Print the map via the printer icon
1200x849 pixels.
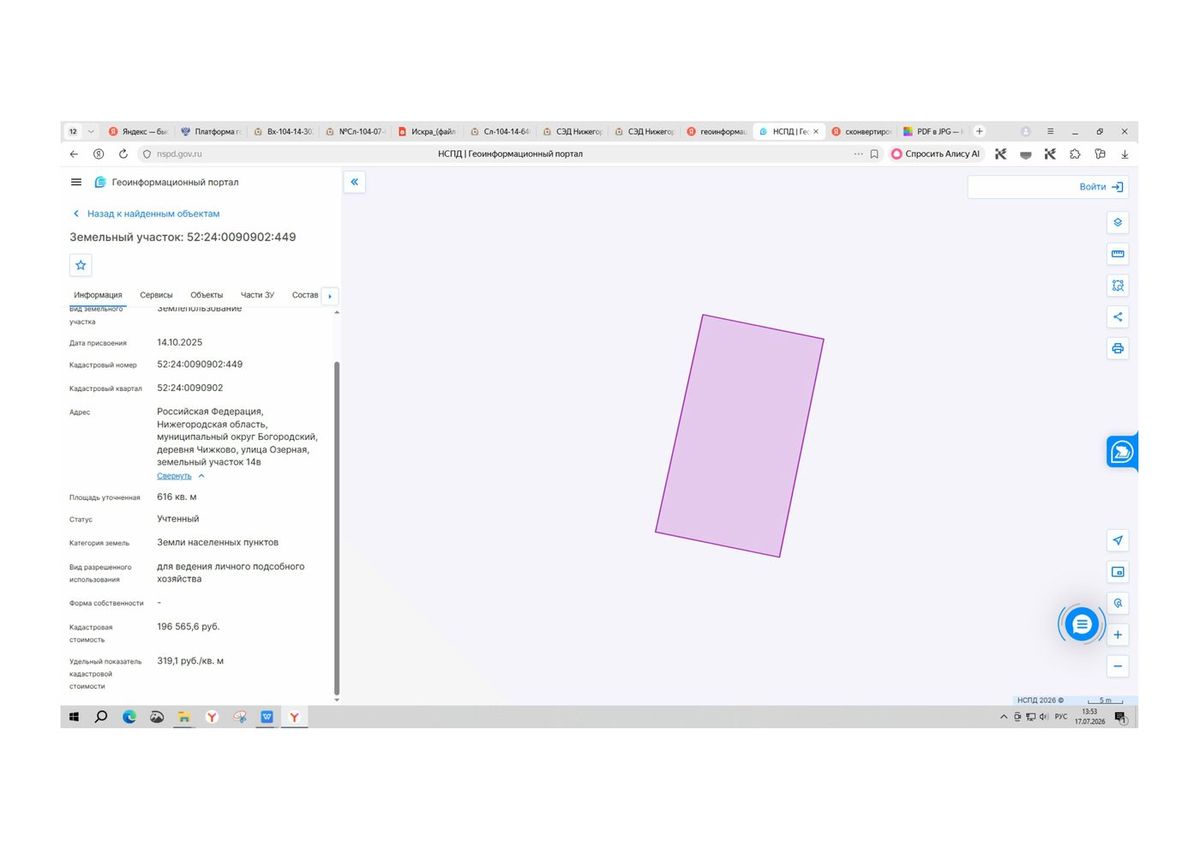click(x=1118, y=349)
